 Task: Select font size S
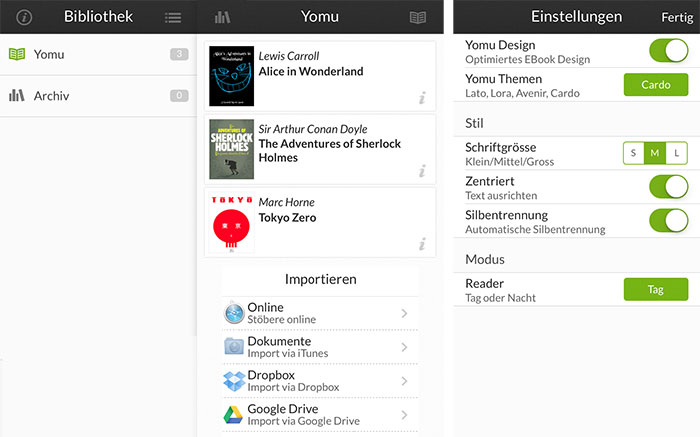[633, 153]
